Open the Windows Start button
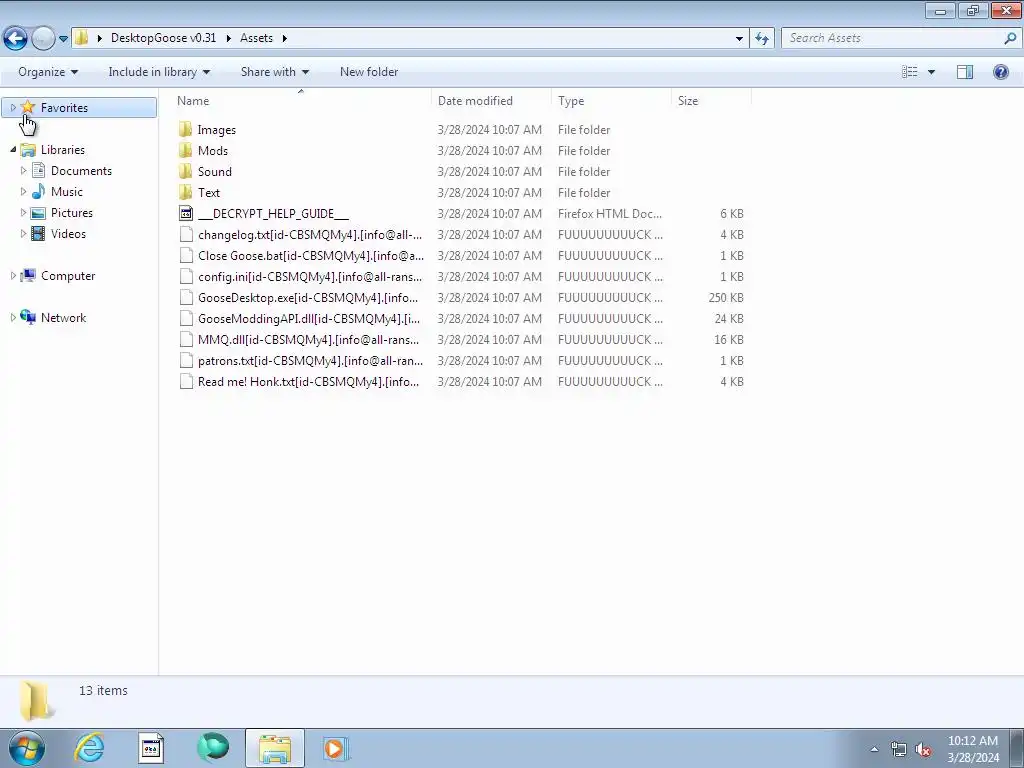The width and height of the screenshot is (1024, 768). 26,748
